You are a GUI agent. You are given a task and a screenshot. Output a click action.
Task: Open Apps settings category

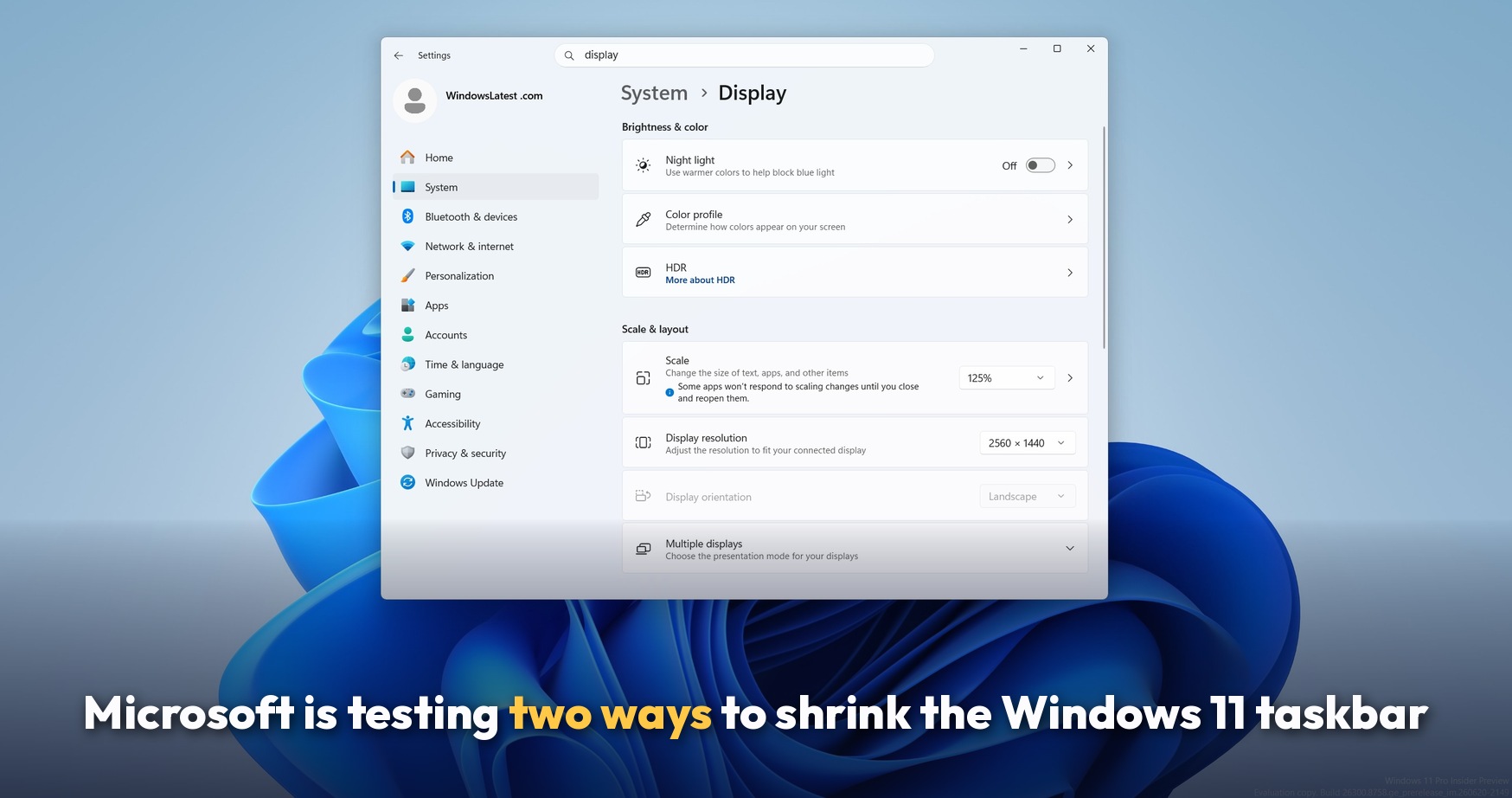tap(496, 306)
